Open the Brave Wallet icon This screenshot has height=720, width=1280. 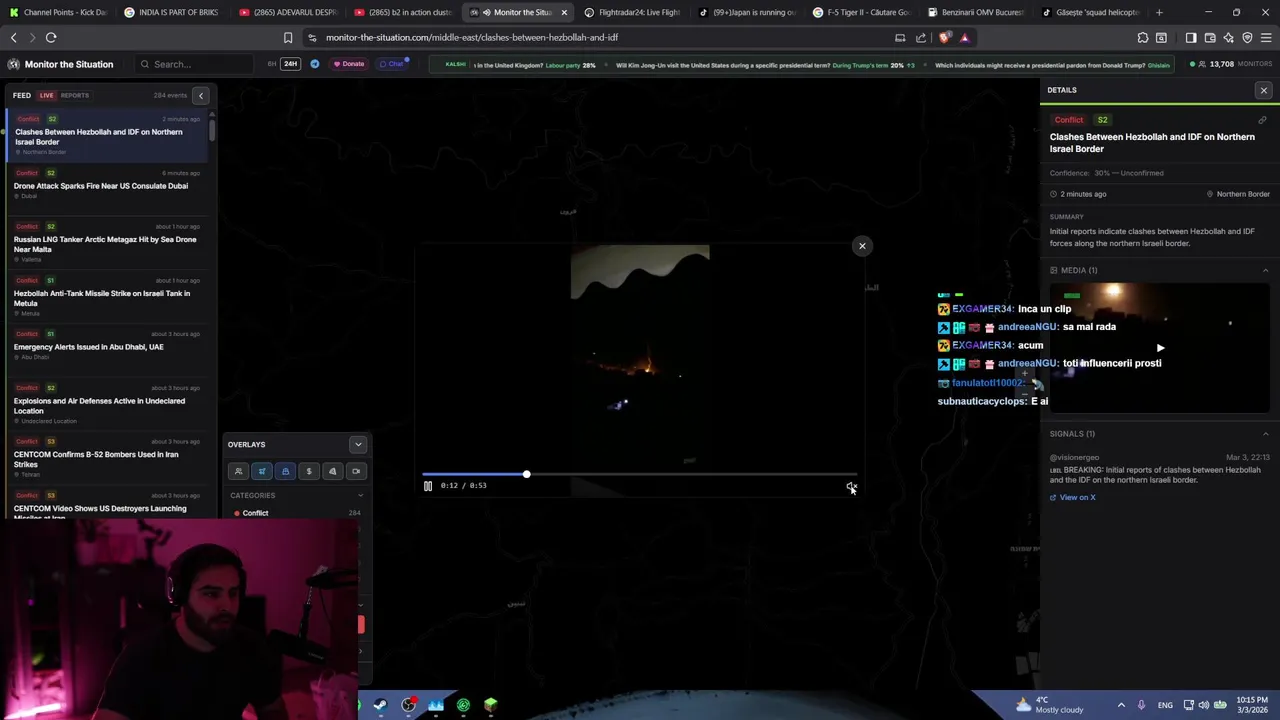(x=1210, y=37)
